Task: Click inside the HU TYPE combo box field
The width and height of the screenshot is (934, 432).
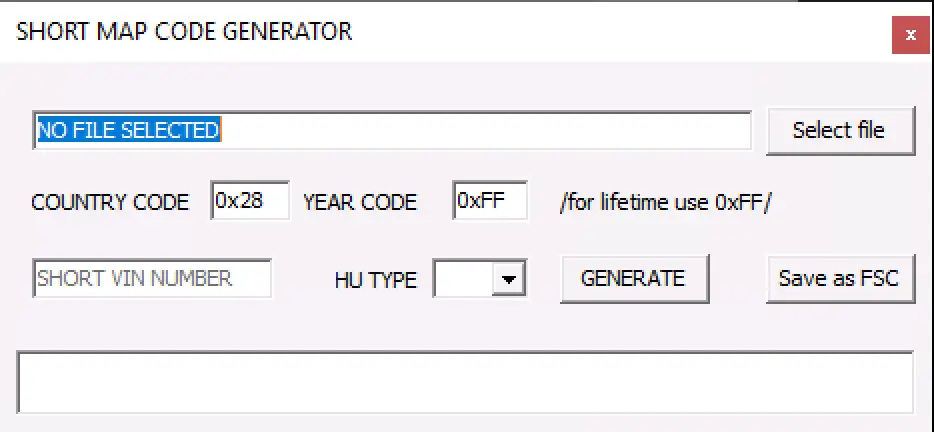Action: click(463, 280)
